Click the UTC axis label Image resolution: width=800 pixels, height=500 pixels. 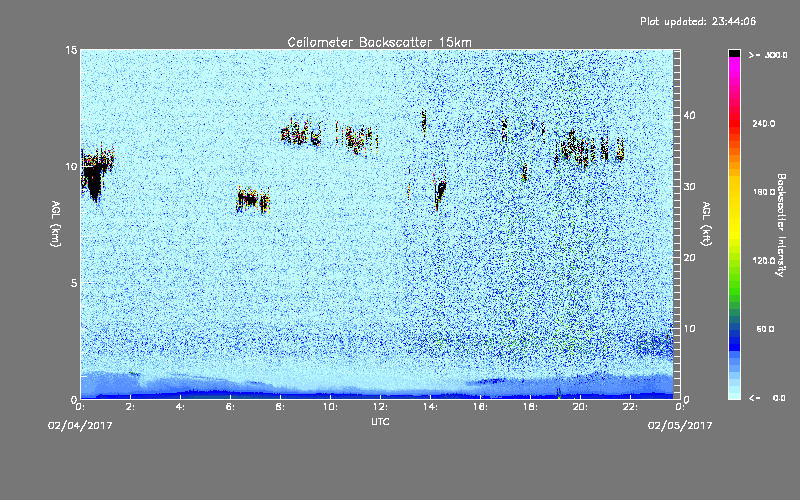pos(380,422)
